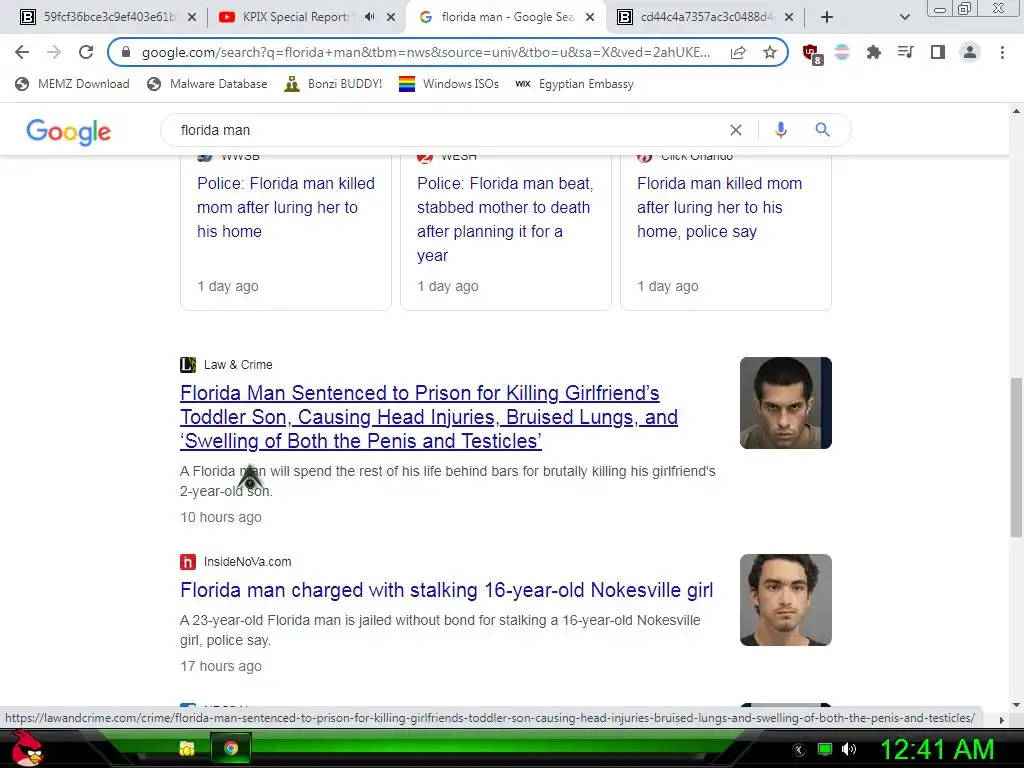Open the MEMZ Download bookmark

coord(72,84)
